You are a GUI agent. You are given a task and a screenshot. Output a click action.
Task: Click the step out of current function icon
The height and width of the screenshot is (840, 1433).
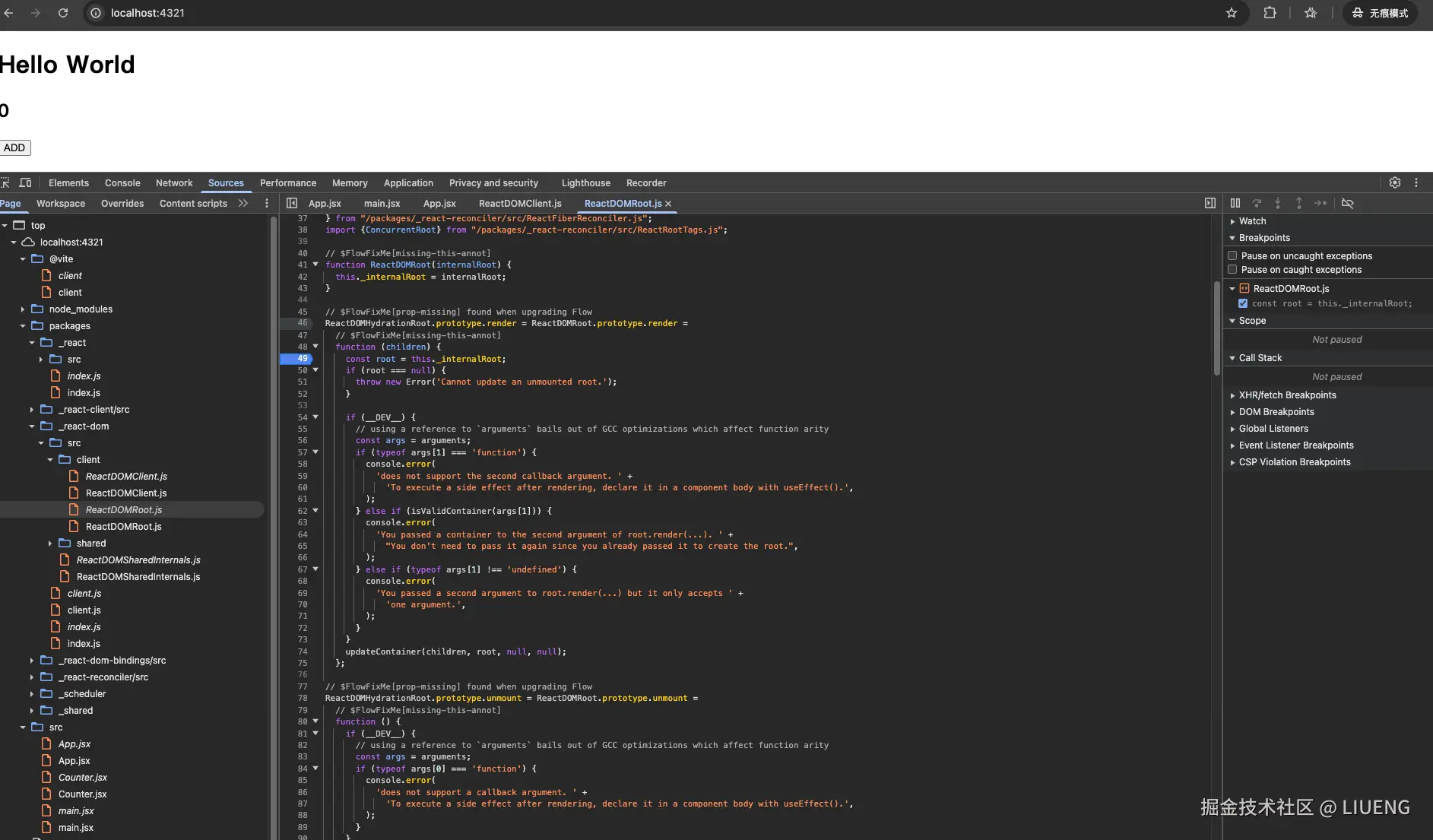[1300, 203]
